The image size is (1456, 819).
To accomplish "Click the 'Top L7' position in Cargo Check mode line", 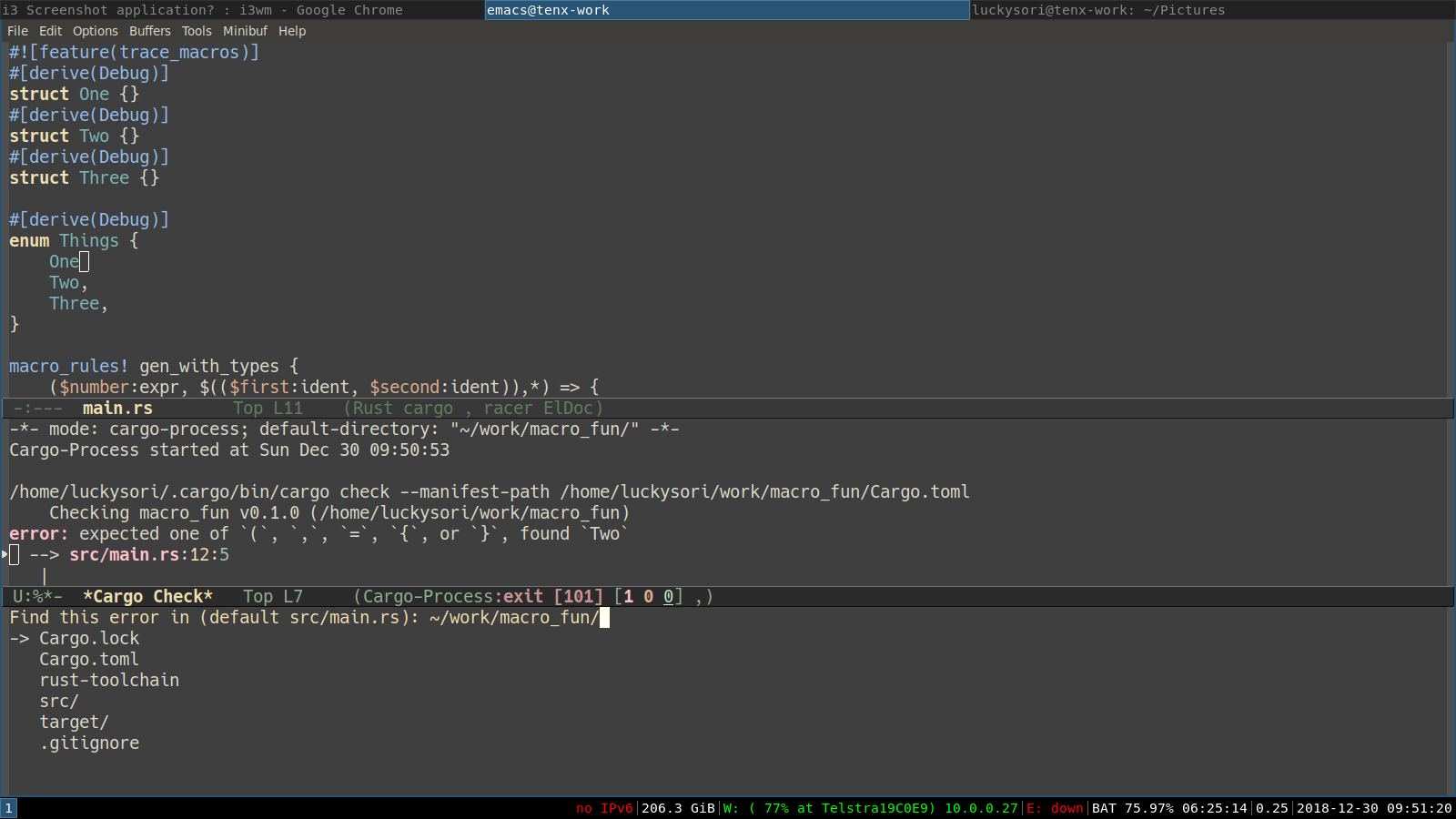I will click(273, 597).
